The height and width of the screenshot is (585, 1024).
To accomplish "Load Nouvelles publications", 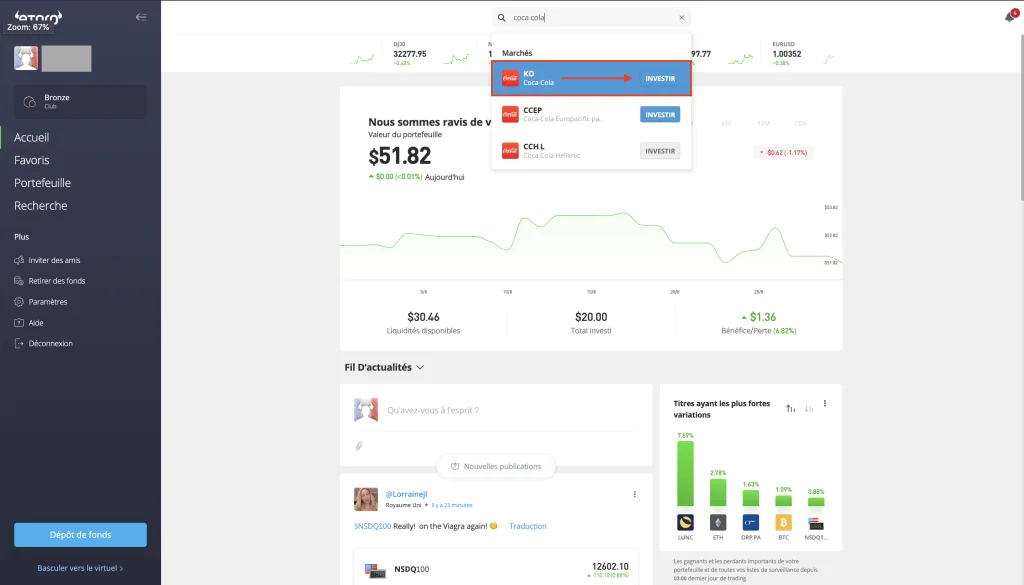I will pyautogui.click(x=496, y=466).
